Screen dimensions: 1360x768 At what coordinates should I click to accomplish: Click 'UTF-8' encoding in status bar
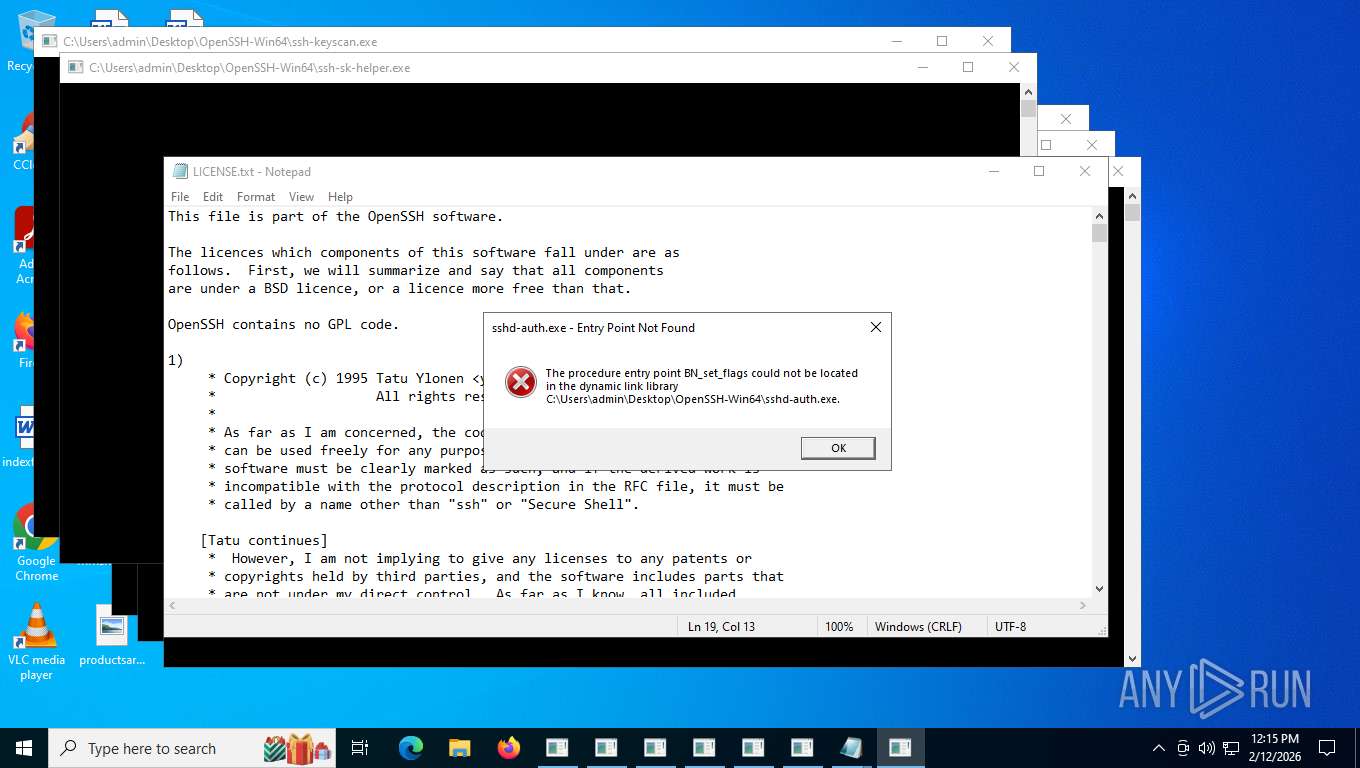[x=1010, y=627]
